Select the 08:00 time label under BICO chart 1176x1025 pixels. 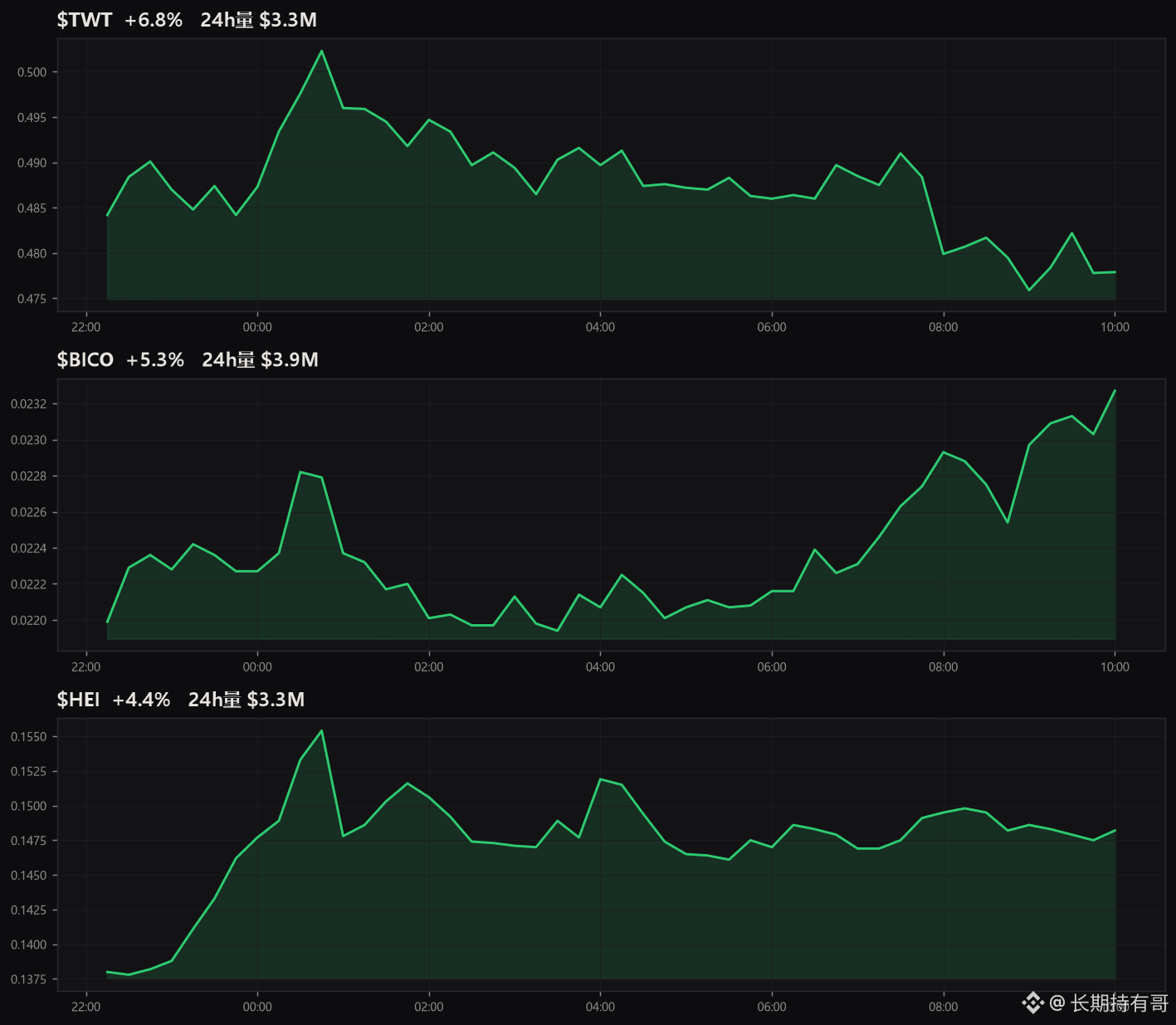click(x=944, y=666)
